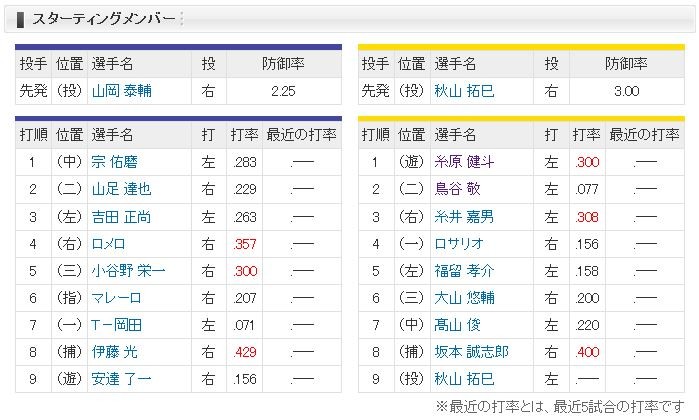Select 吉田 正尚 in the batting order

pos(122,215)
